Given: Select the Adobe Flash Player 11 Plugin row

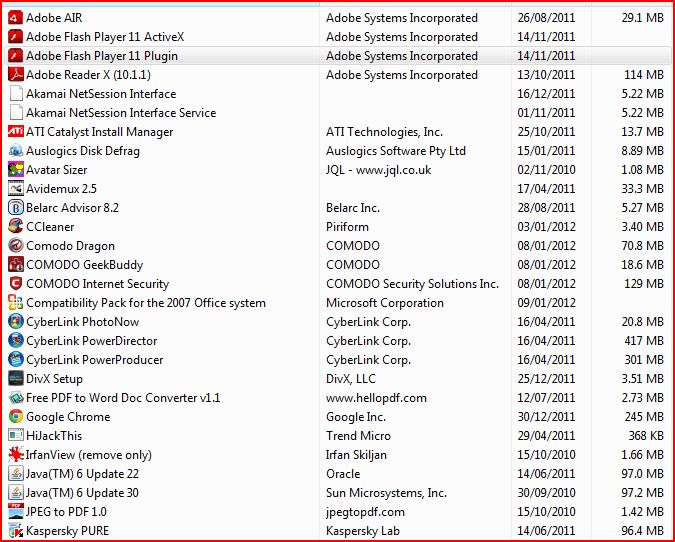Looking at the screenshot, I should (101, 56).
